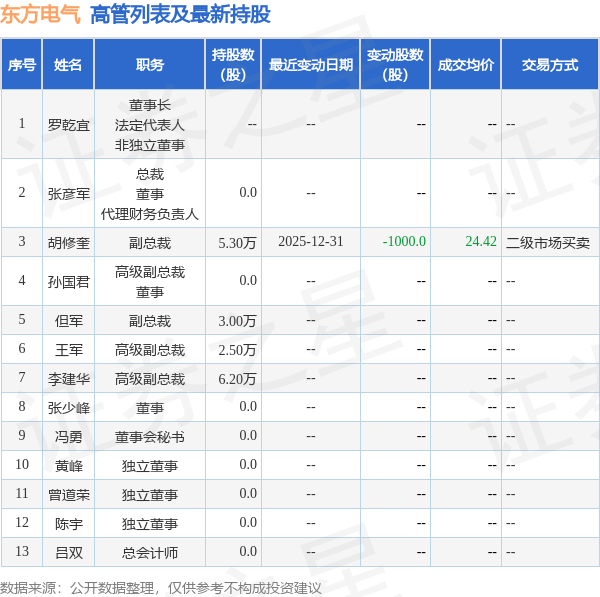The height and width of the screenshot is (597, 600).
Task: Click 高级副总裁 in 孙国君's row
Action: (150, 272)
